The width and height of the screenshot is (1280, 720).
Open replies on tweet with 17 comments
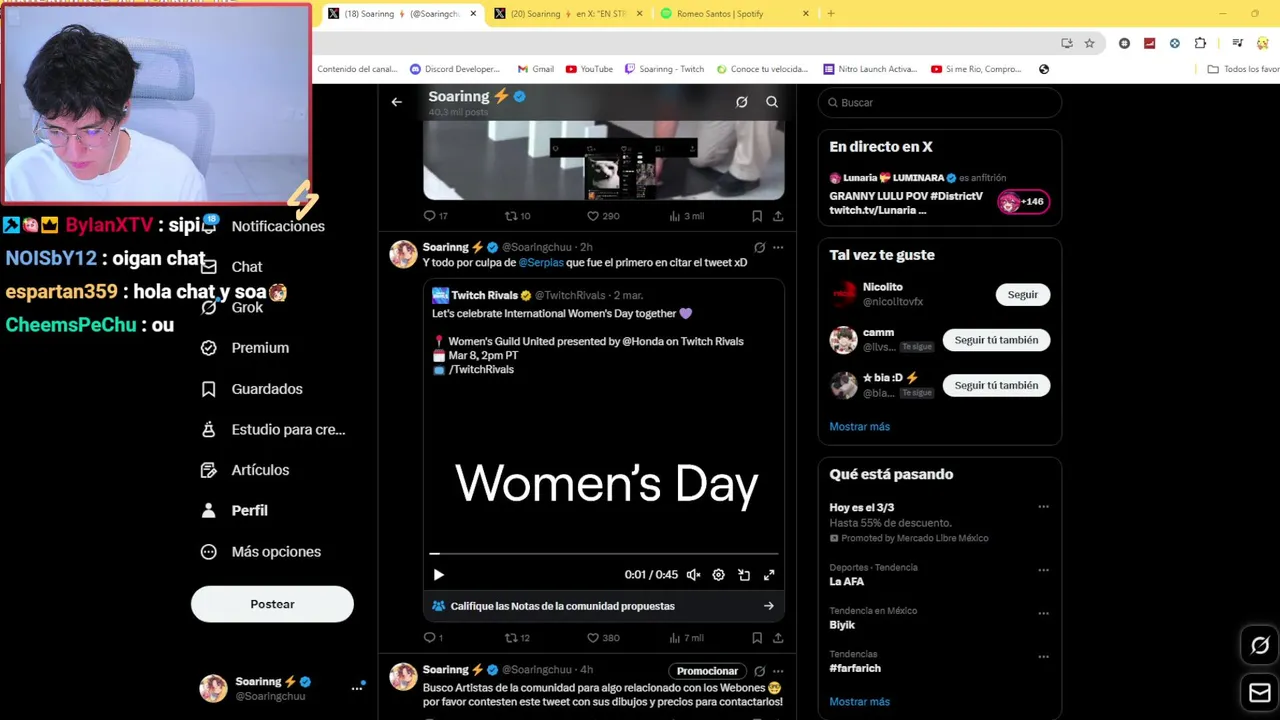point(435,216)
